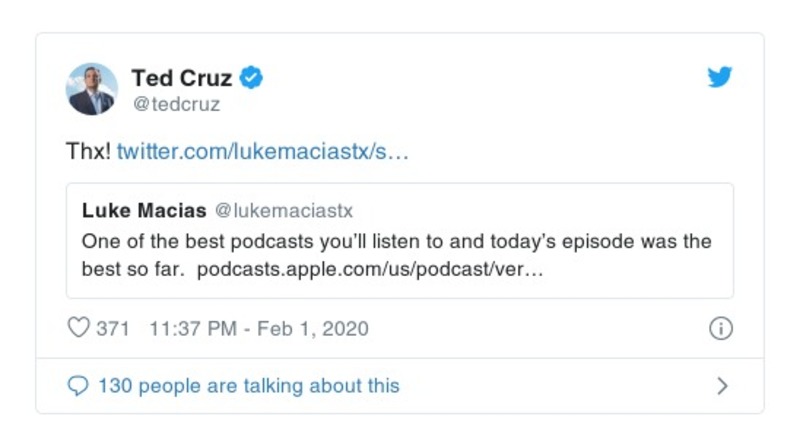Like the tweet with the heart icon

click(x=78, y=328)
